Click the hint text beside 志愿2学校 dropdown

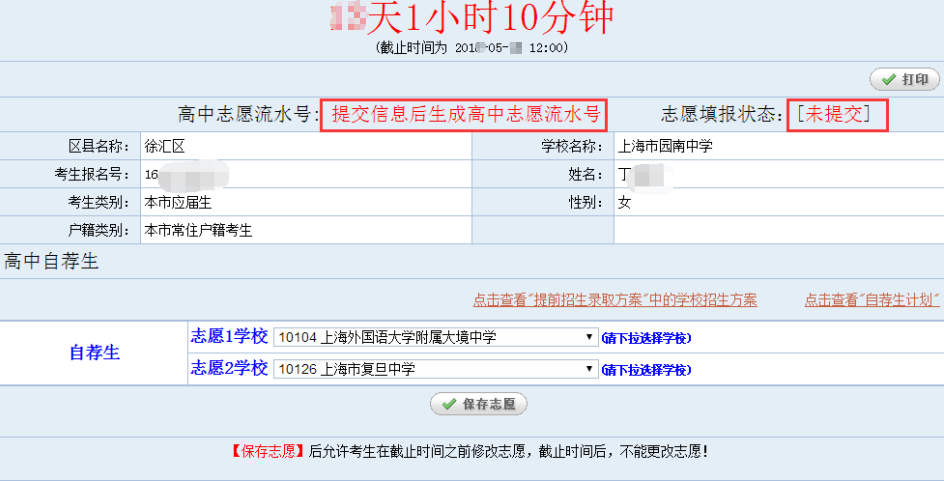click(x=646, y=370)
